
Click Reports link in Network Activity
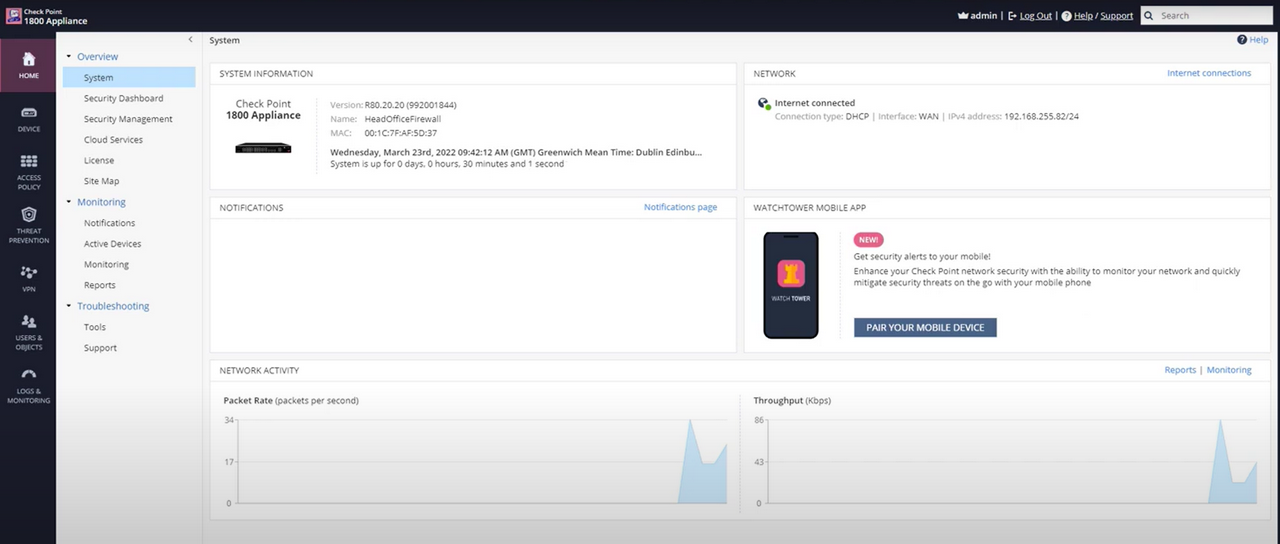(x=1180, y=370)
